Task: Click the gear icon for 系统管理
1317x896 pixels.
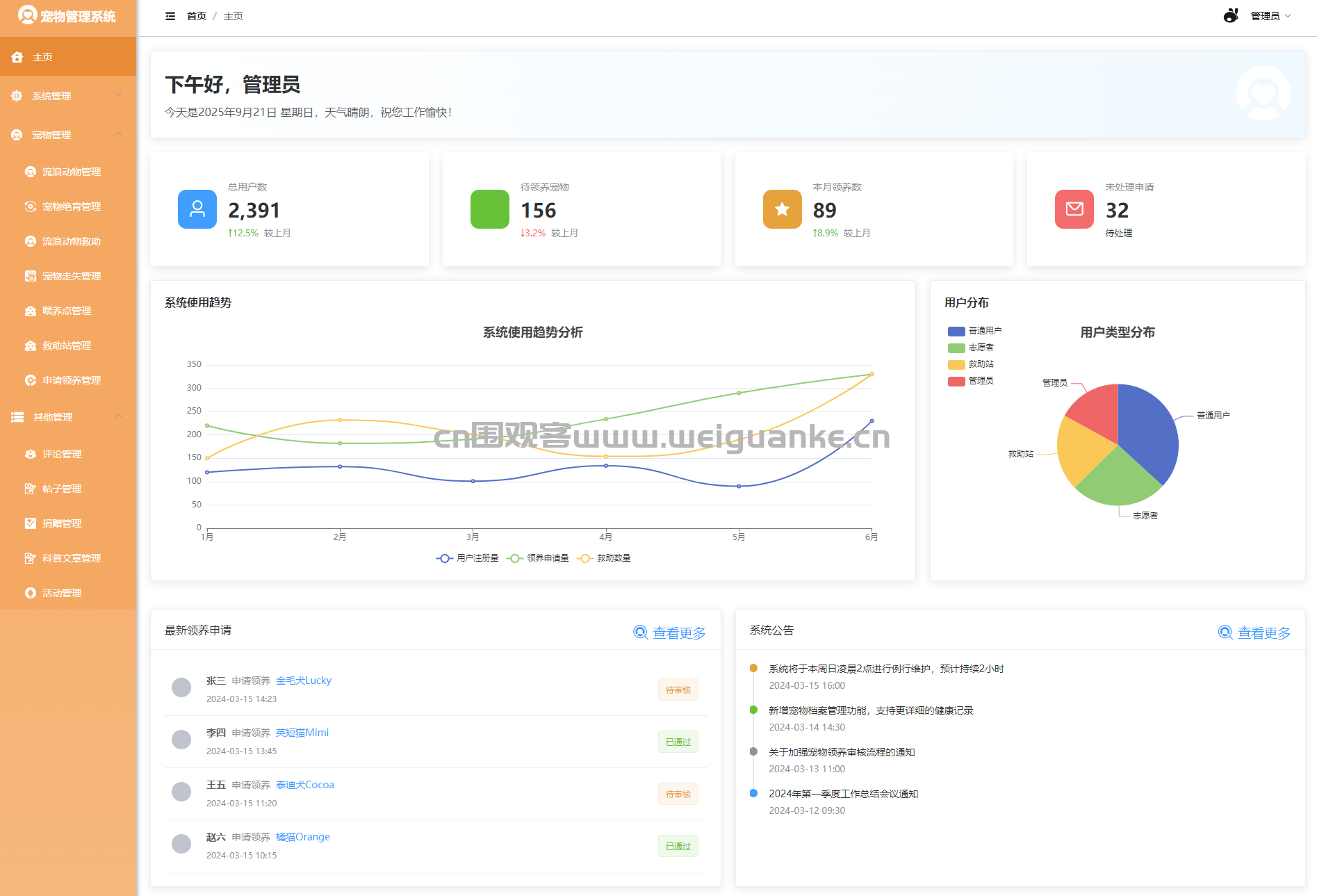Action: 17,96
